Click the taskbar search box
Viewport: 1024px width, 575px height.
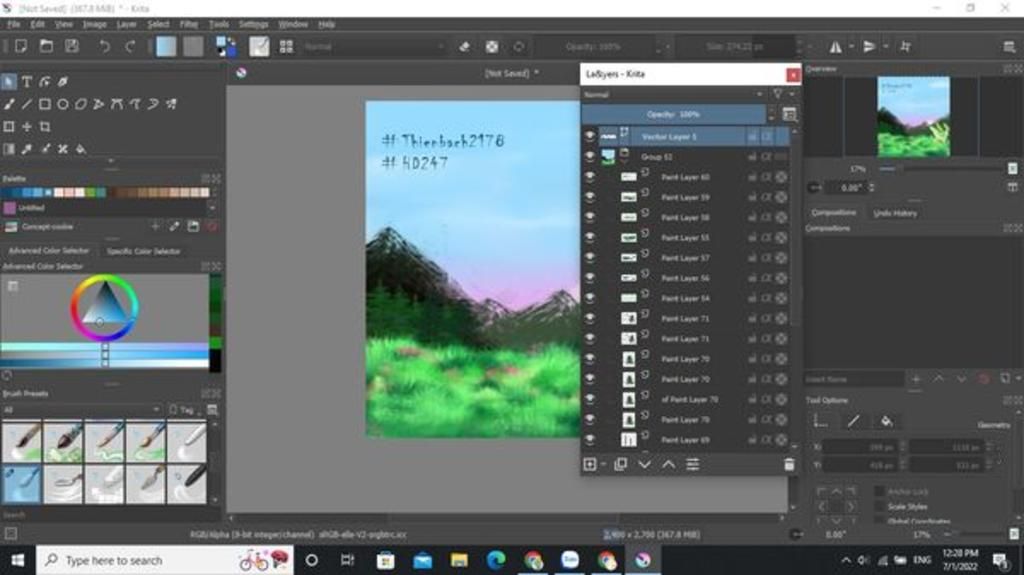pyautogui.click(x=165, y=560)
